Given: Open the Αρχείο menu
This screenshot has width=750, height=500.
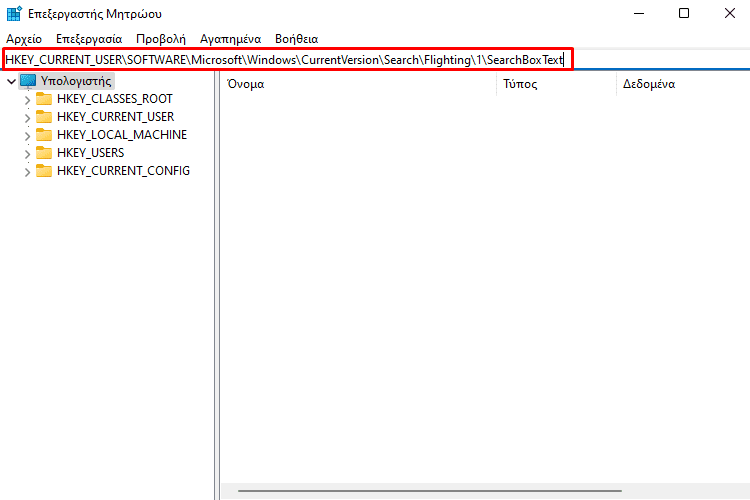Looking at the screenshot, I should click(24, 39).
